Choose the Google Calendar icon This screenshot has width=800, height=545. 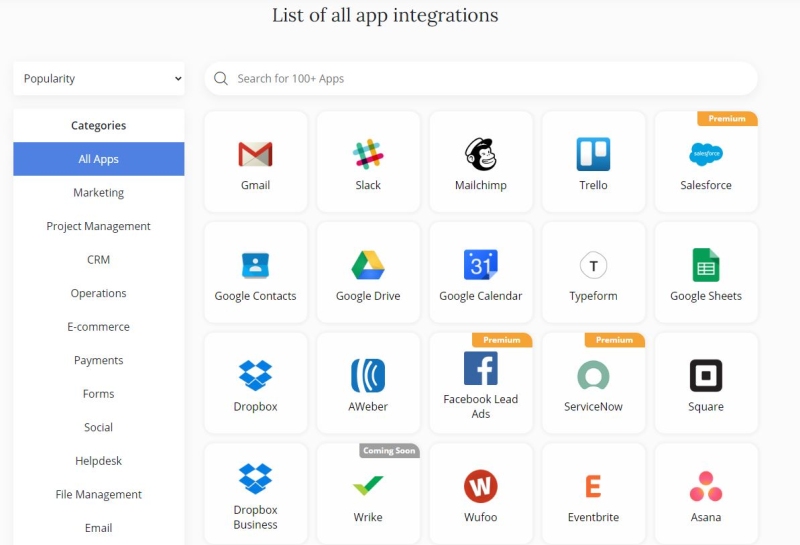481,265
